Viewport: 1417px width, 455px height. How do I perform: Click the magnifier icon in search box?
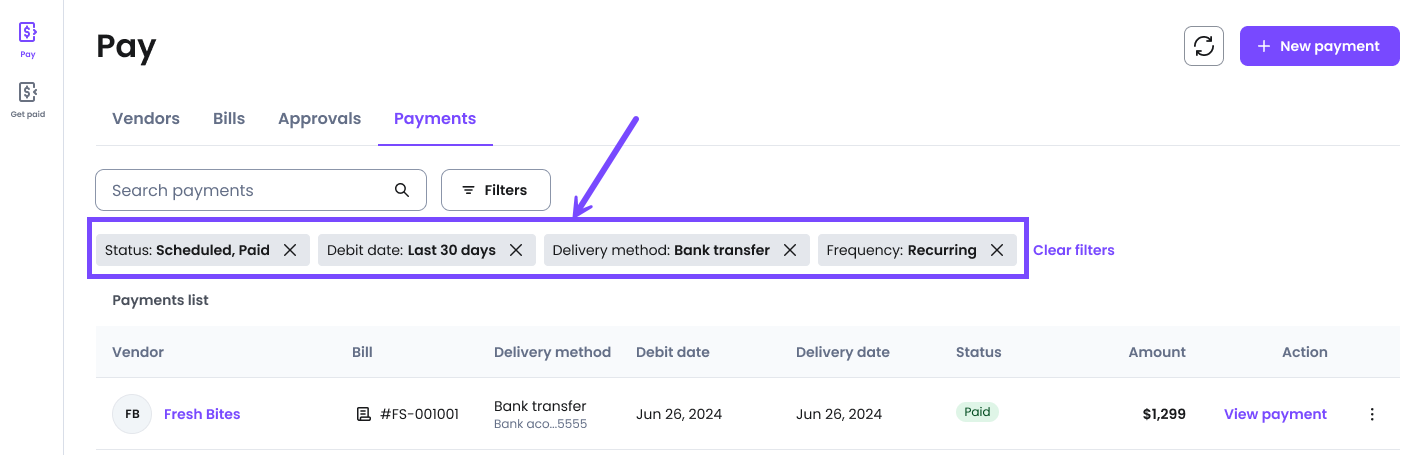402,190
